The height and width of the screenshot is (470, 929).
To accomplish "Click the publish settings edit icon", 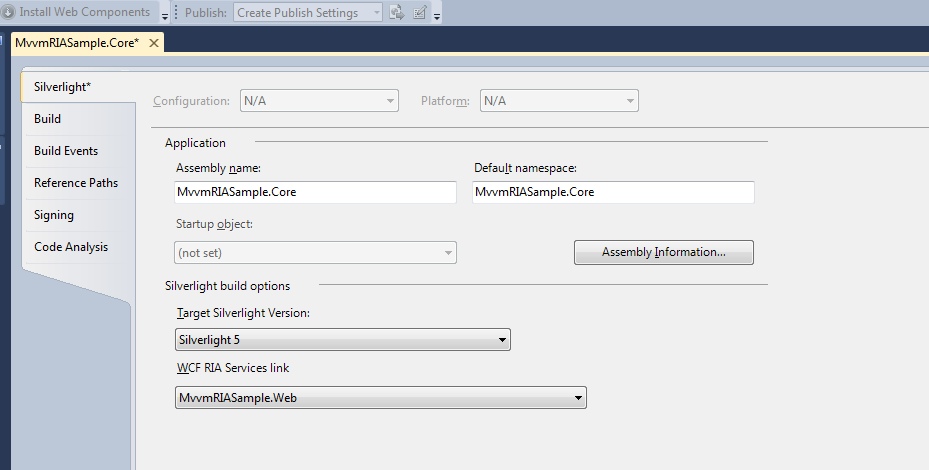I will (420, 12).
